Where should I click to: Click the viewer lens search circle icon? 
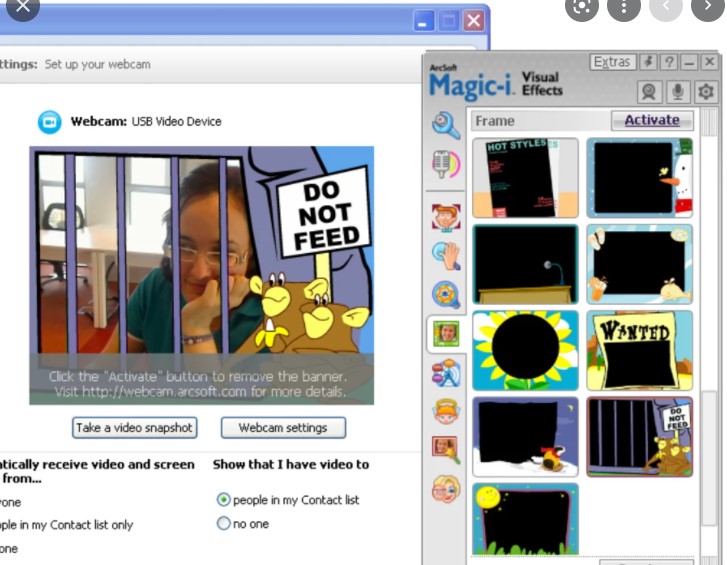pyautogui.click(x=582, y=6)
